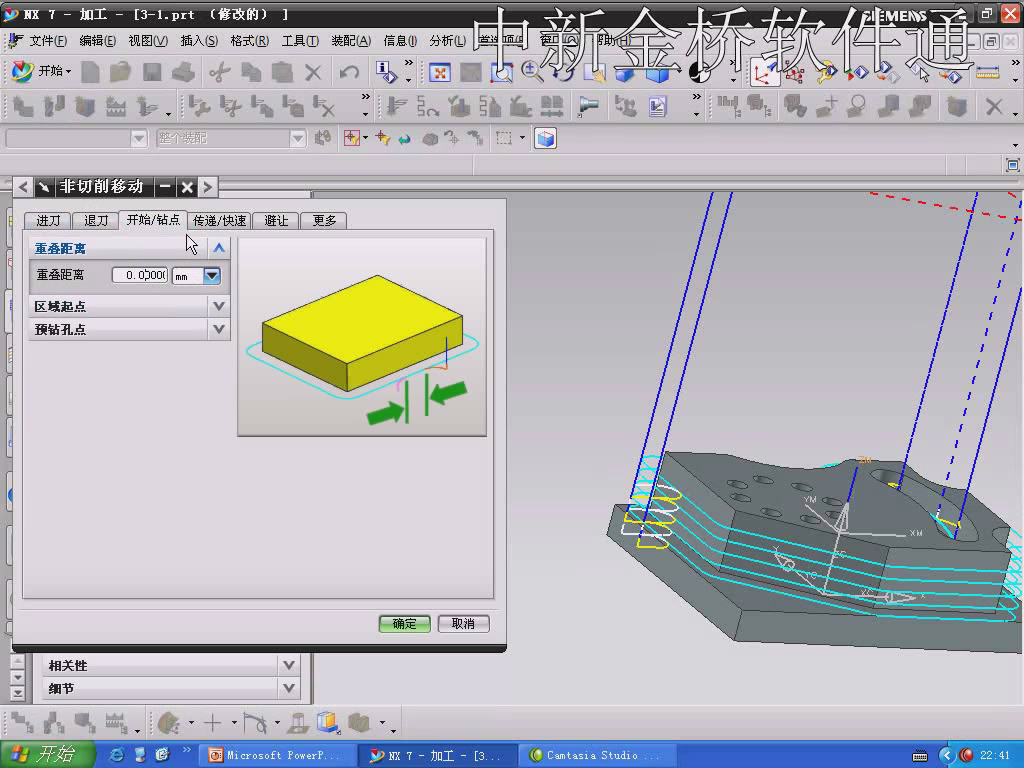Click the selection filter crosshair icon
1024x768 pixels.
click(x=351, y=138)
